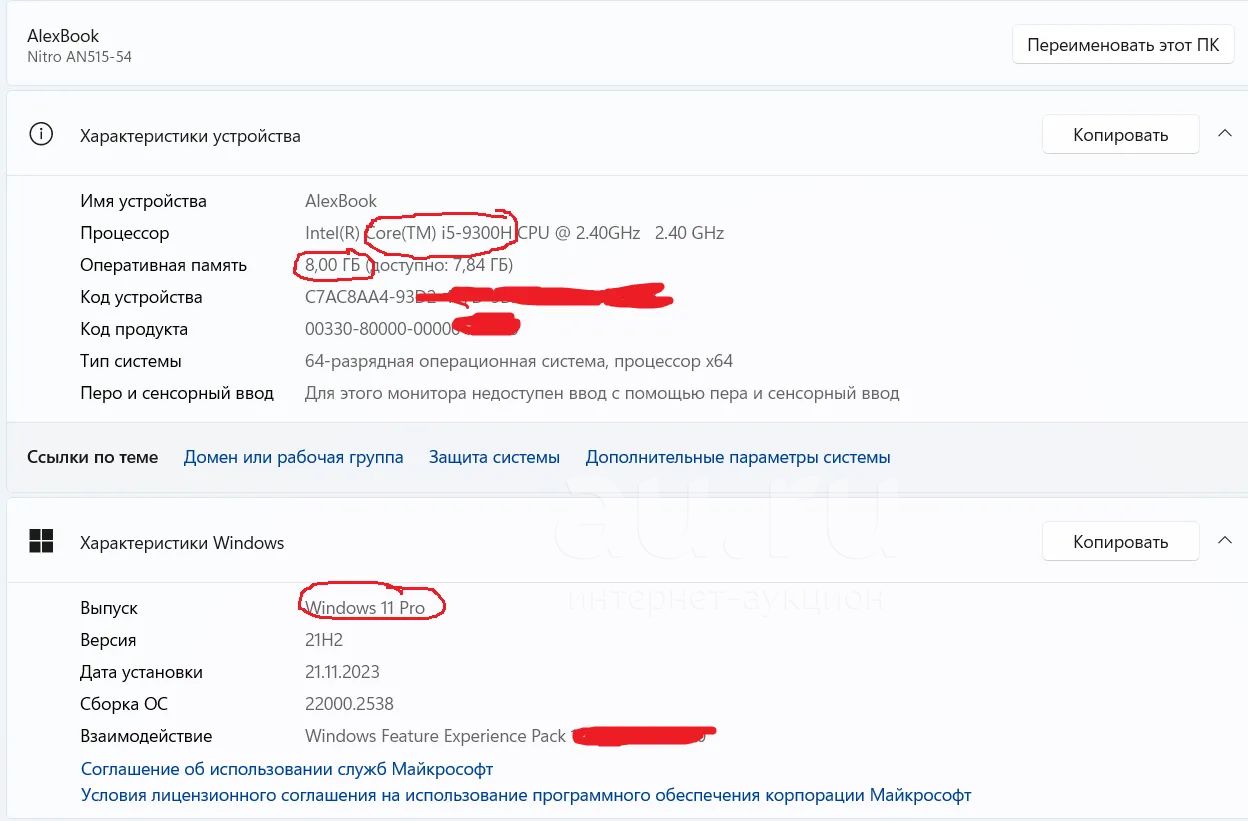
Task: Open the System protection link
Action: point(494,457)
